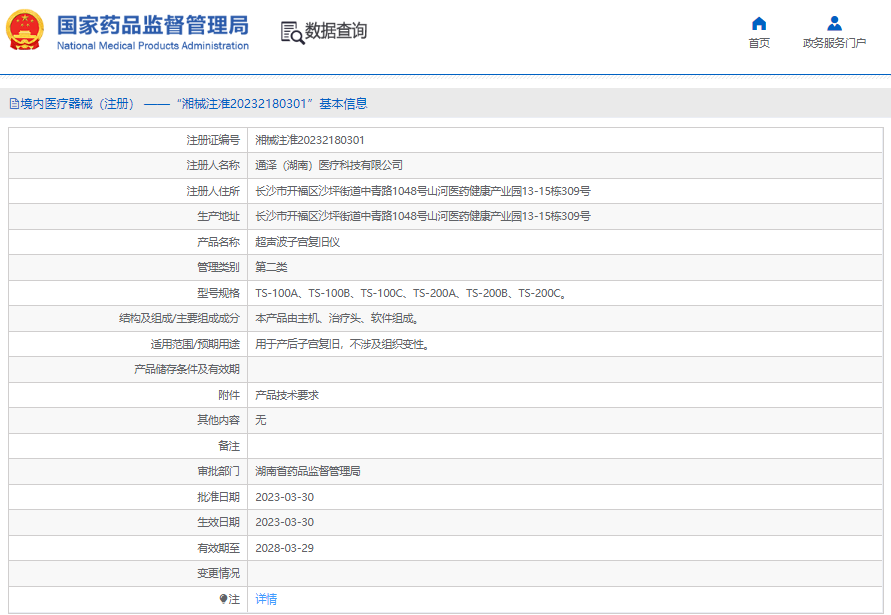Click the 备注 row label
The width and height of the screenshot is (891, 615).
point(229,446)
